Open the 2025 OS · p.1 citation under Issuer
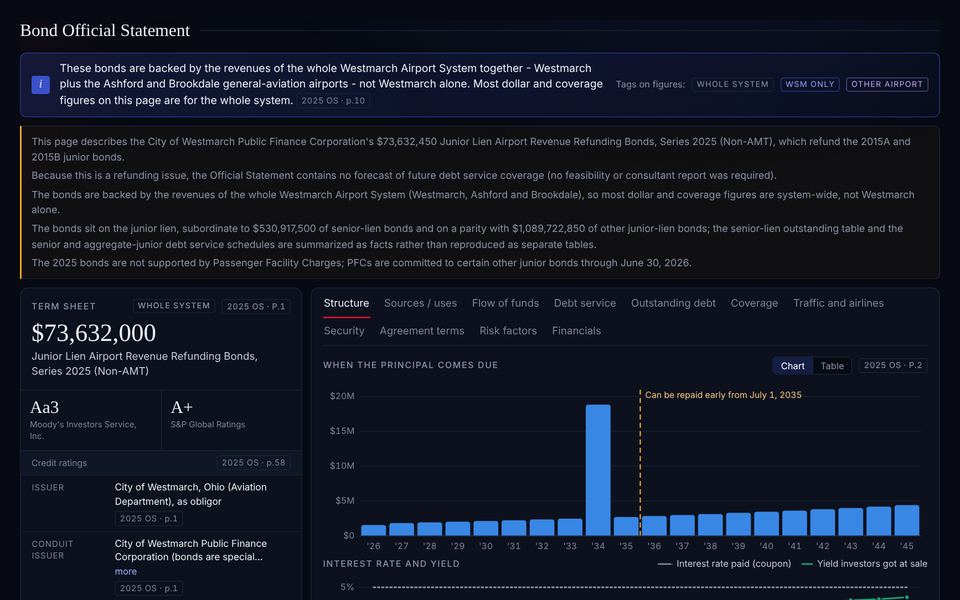Screen dimensions: 960x600 148,519
